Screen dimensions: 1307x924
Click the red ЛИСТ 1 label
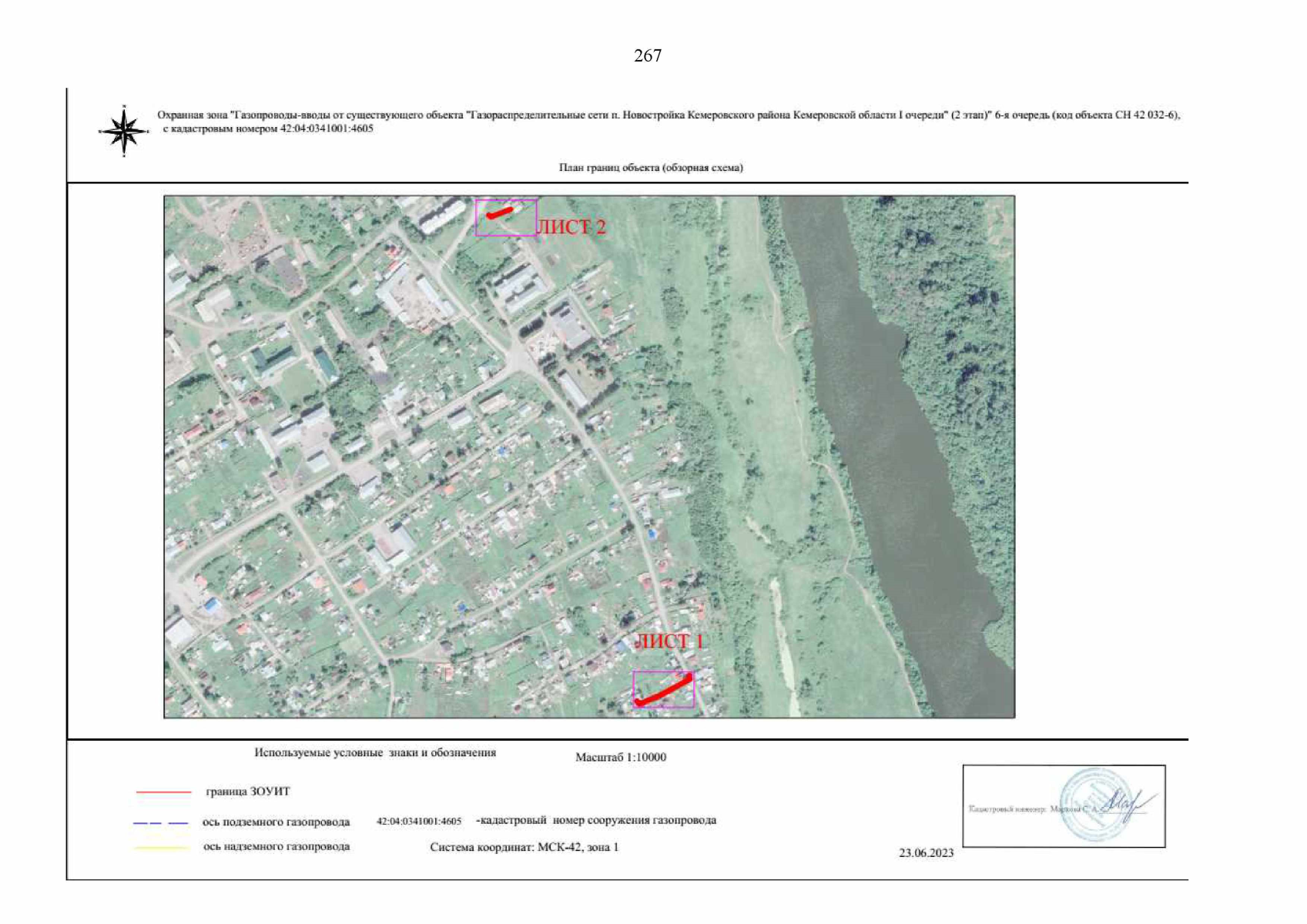(x=669, y=641)
